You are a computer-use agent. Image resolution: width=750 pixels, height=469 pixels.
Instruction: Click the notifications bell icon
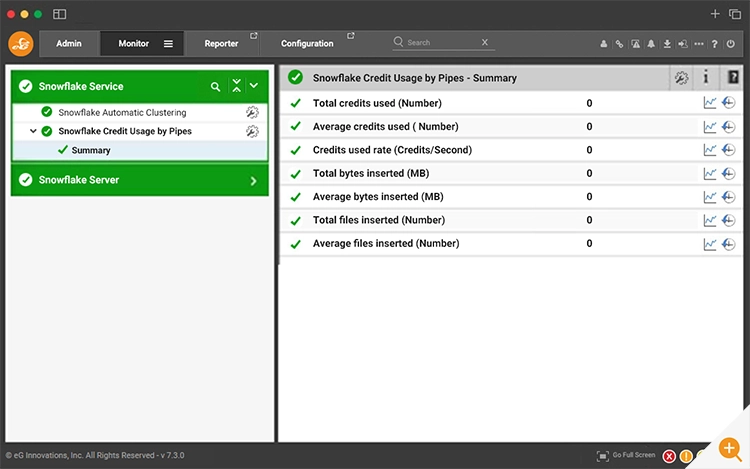(x=651, y=44)
